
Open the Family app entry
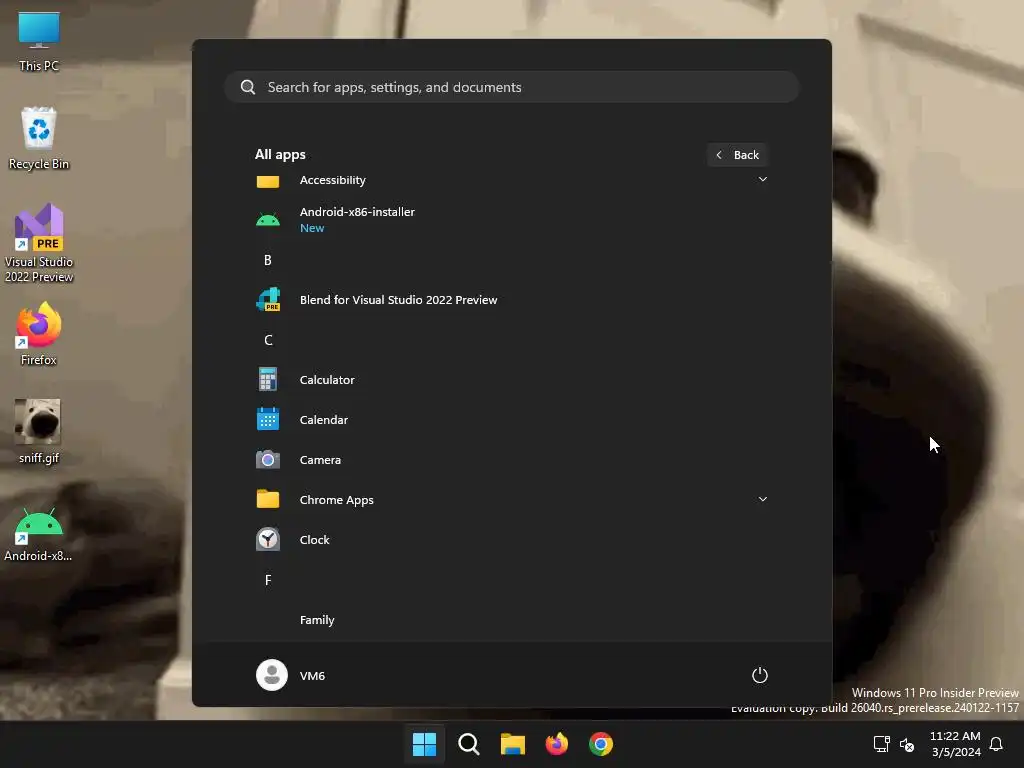pyautogui.click(x=511, y=620)
